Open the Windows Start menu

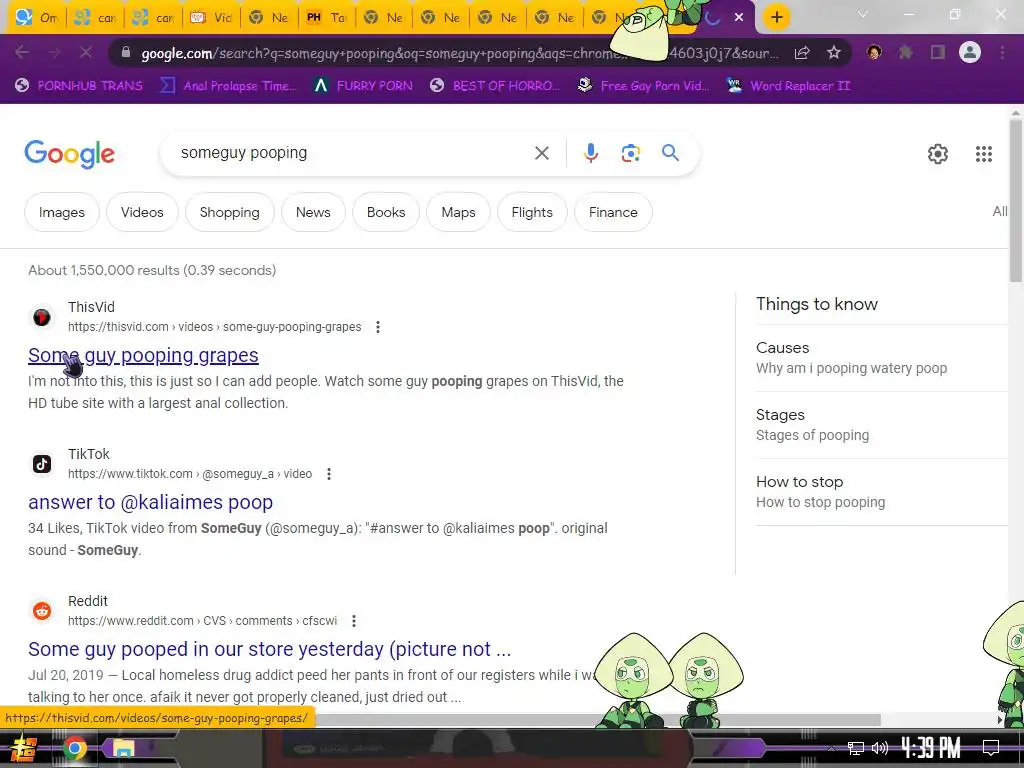tap(23, 748)
